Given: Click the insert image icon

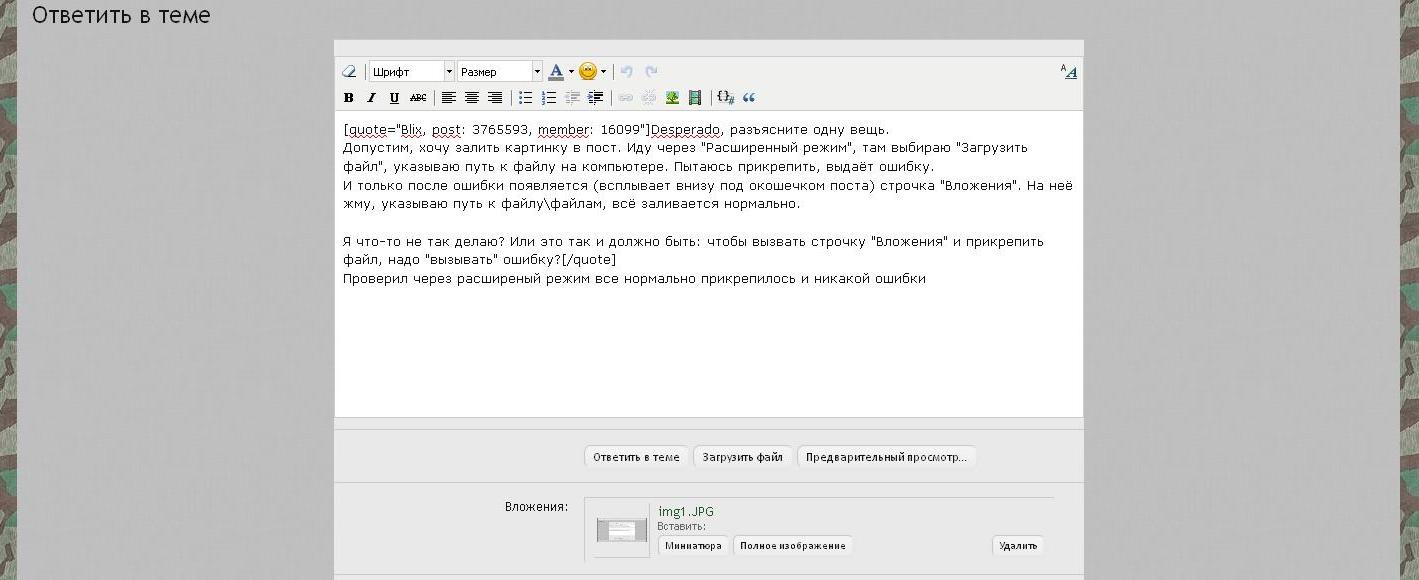Looking at the screenshot, I should (672, 98).
